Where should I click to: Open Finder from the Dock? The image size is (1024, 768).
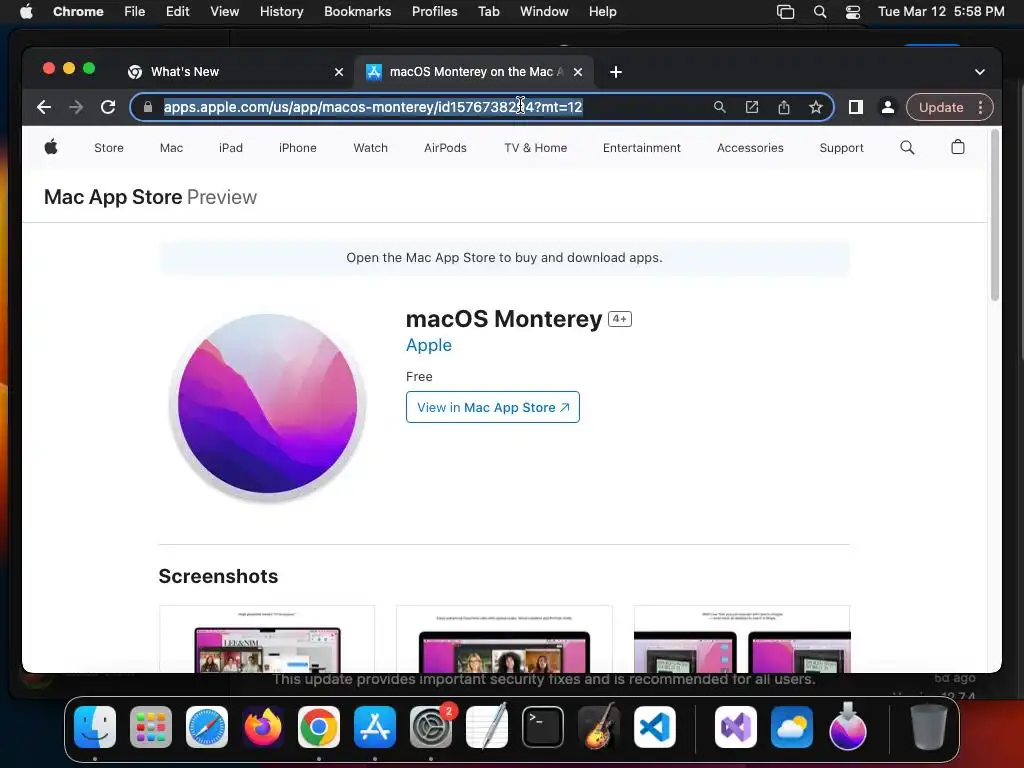point(95,727)
